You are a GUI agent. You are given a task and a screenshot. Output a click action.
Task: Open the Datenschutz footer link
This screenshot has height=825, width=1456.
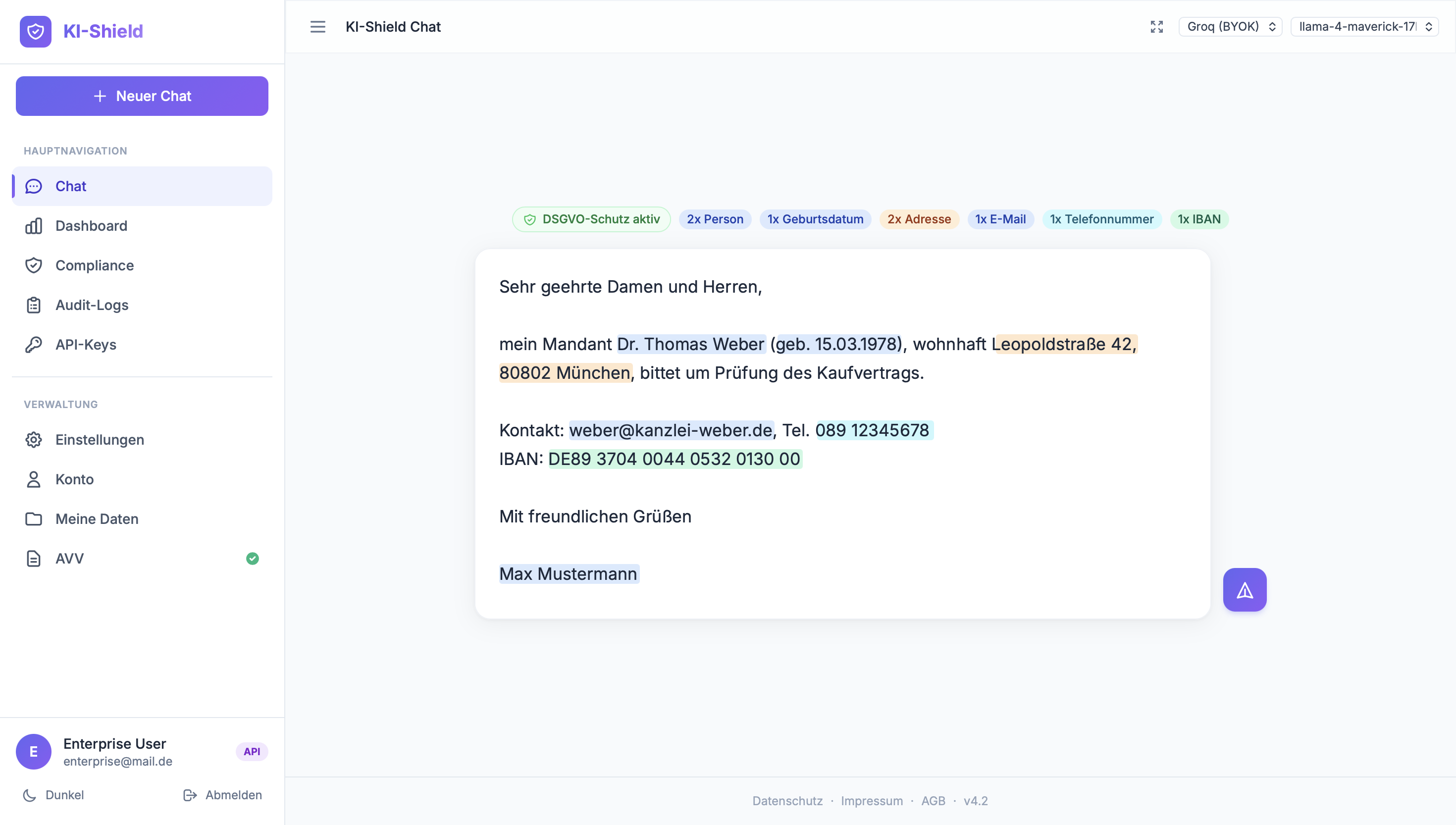coord(787,801)
